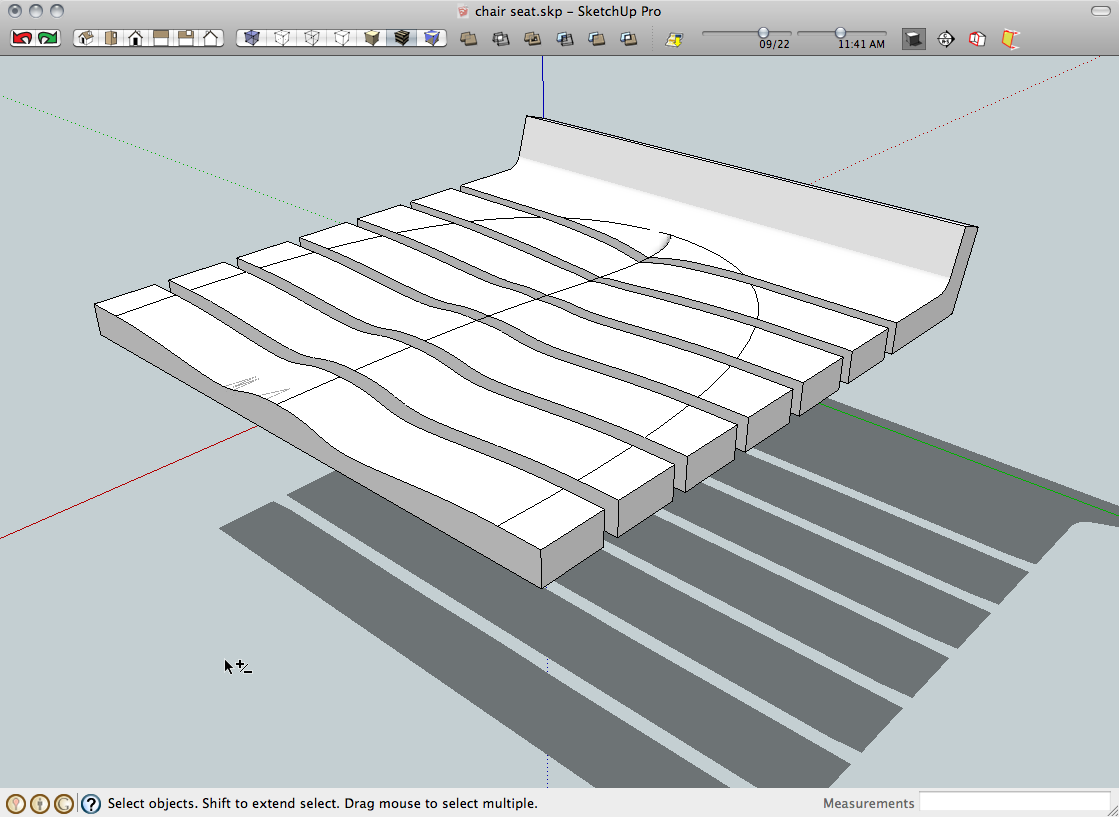Screen dimensions: 1119x817
Task: Toggle Display Section Cuts
Action: (978, 39)
